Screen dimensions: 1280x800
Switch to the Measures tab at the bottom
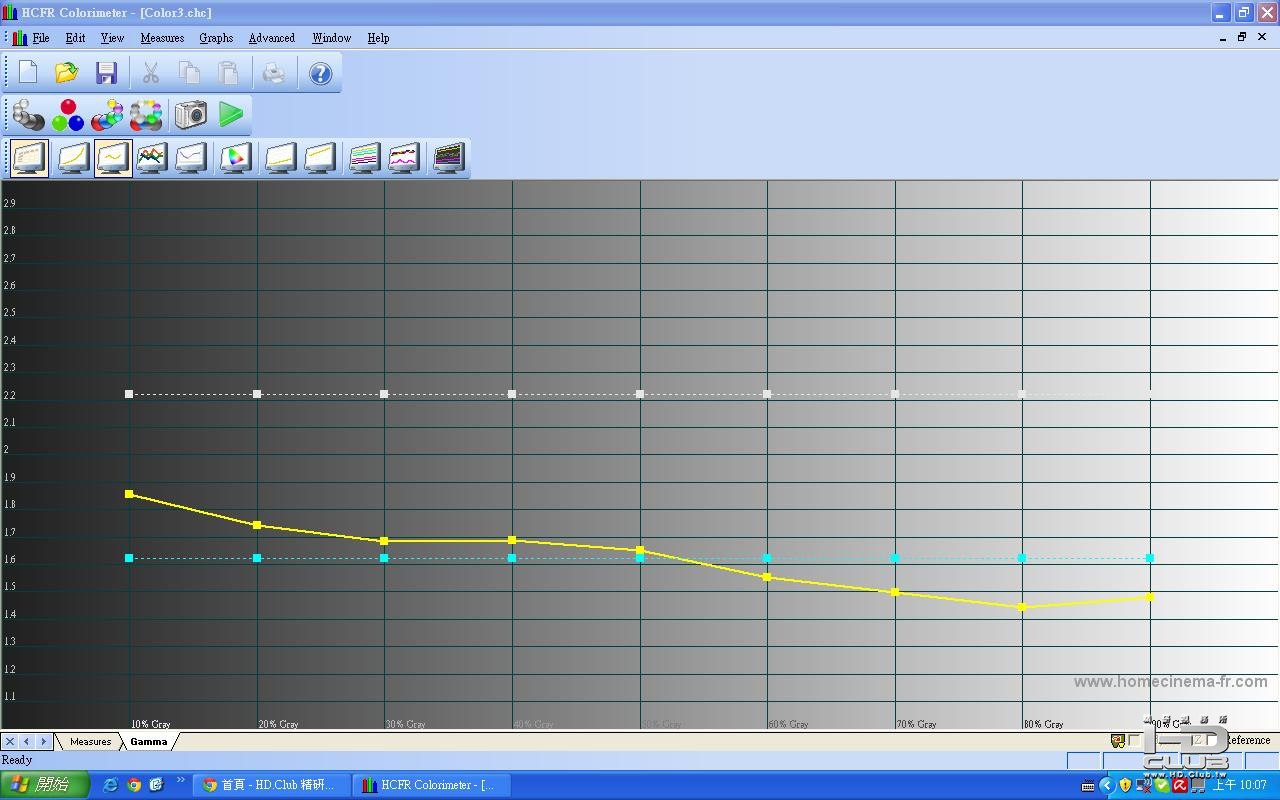(x=90, y=741)
